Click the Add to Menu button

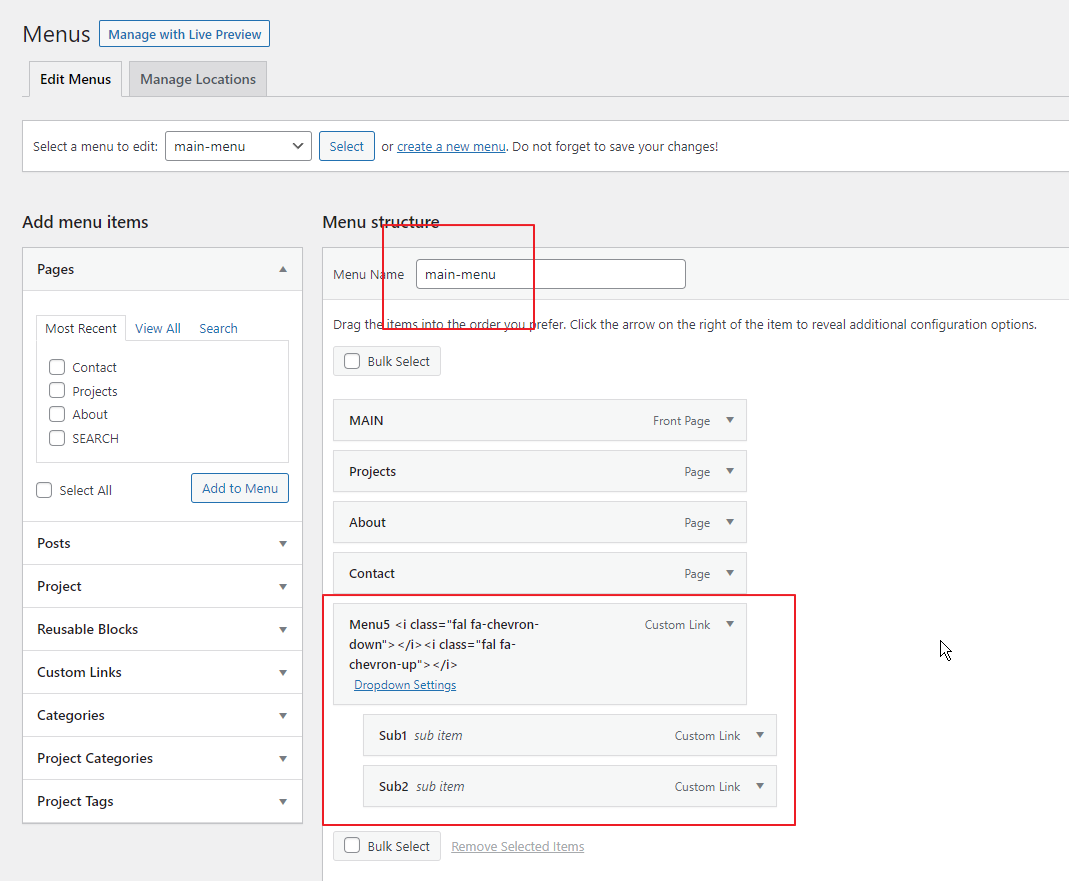[240, 488]
